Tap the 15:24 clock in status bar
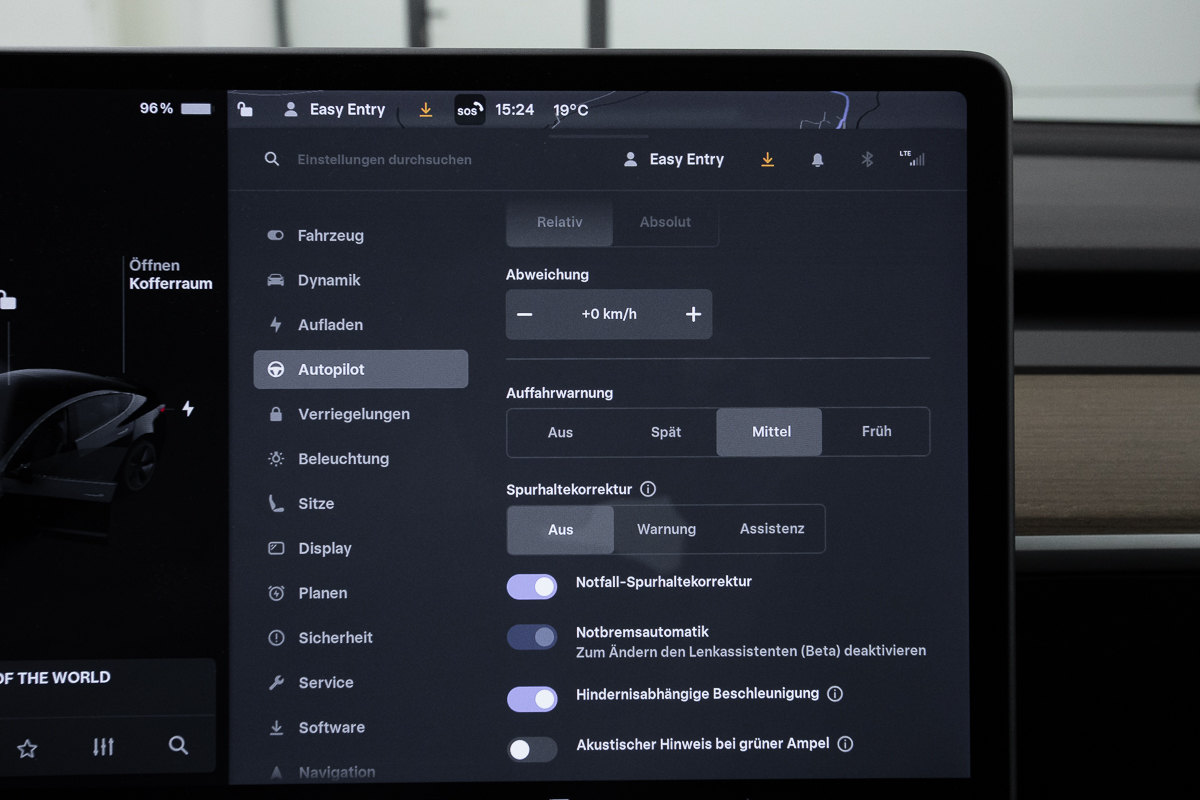Screen dimensions: 1200x800 (515, 110)
